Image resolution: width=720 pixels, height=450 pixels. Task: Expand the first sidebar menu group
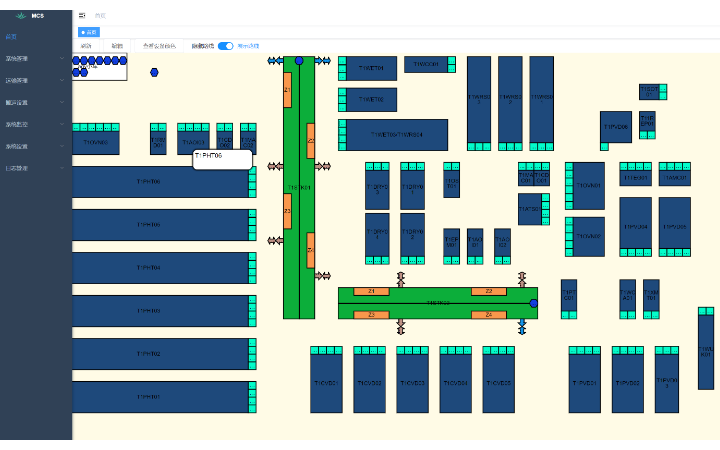tap(35, 59)
